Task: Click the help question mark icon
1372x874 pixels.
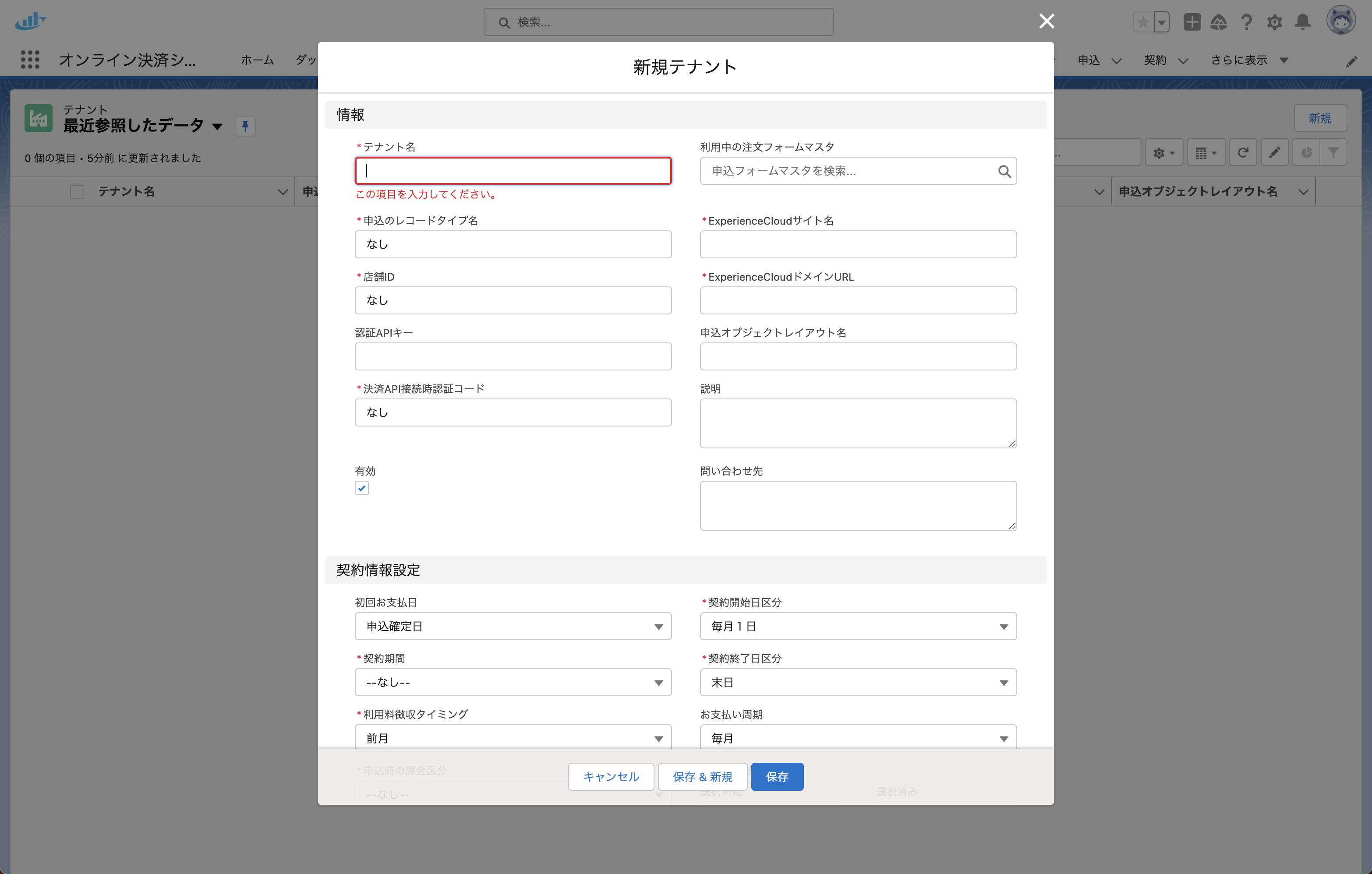Action: (x=1246, y=22)
